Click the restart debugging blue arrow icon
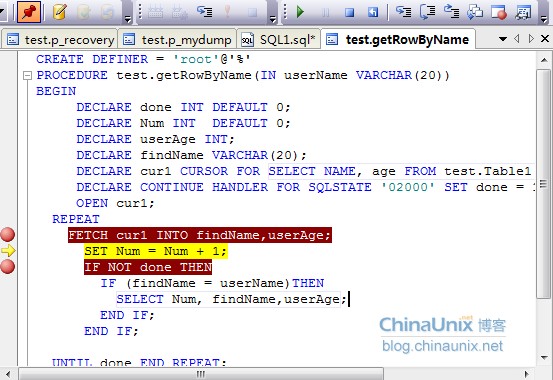This screenshot has width=553, height=380. tap(373, 12)
